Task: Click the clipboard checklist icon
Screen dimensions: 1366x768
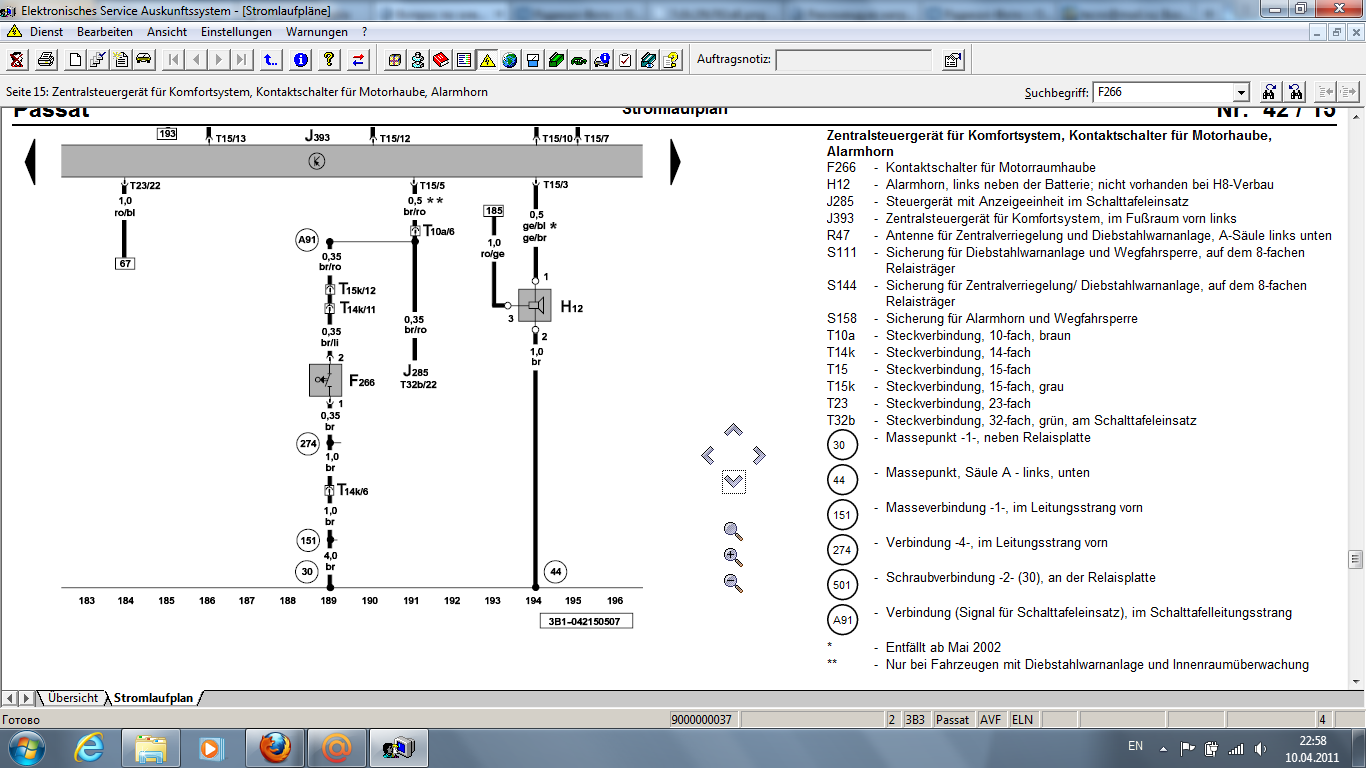Action: 625,60
